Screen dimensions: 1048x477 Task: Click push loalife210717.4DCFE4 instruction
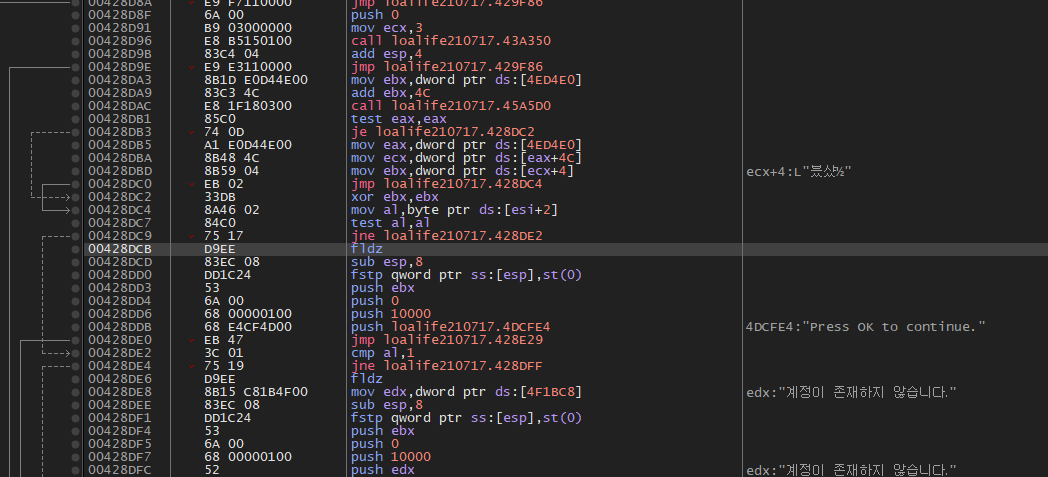(450, 327)
